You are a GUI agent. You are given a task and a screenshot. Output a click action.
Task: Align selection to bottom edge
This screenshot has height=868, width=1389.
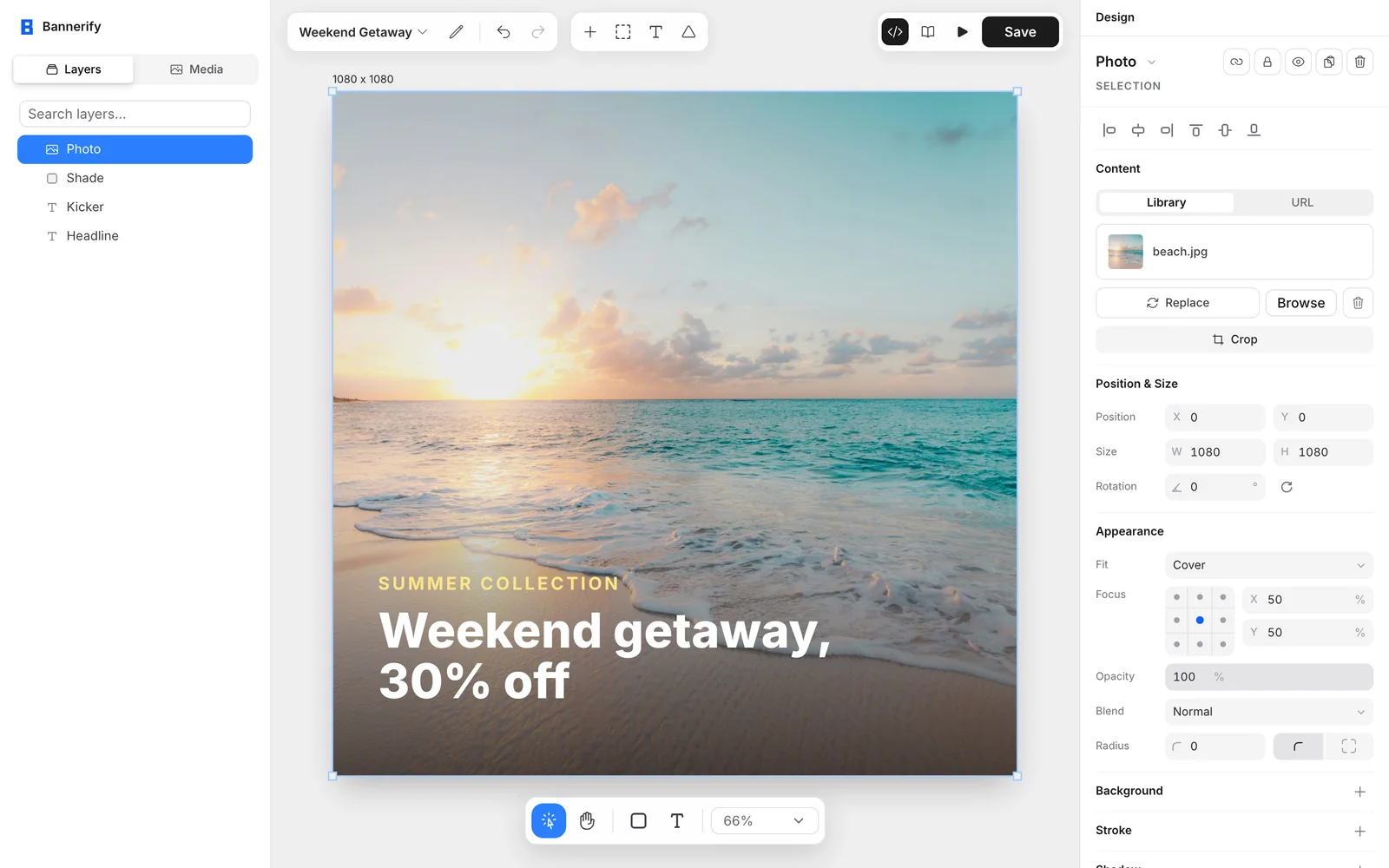click(x=1254, y=130)
